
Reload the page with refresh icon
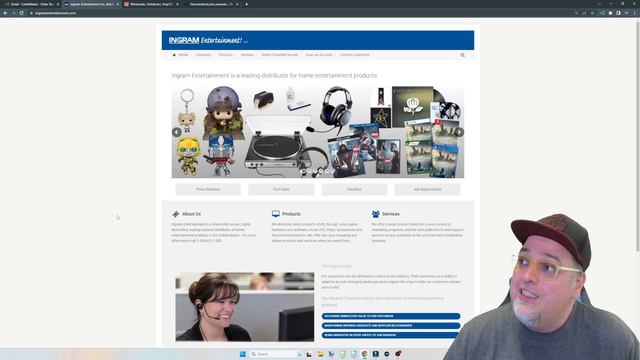pyautogui.click(x=22, y=13)
